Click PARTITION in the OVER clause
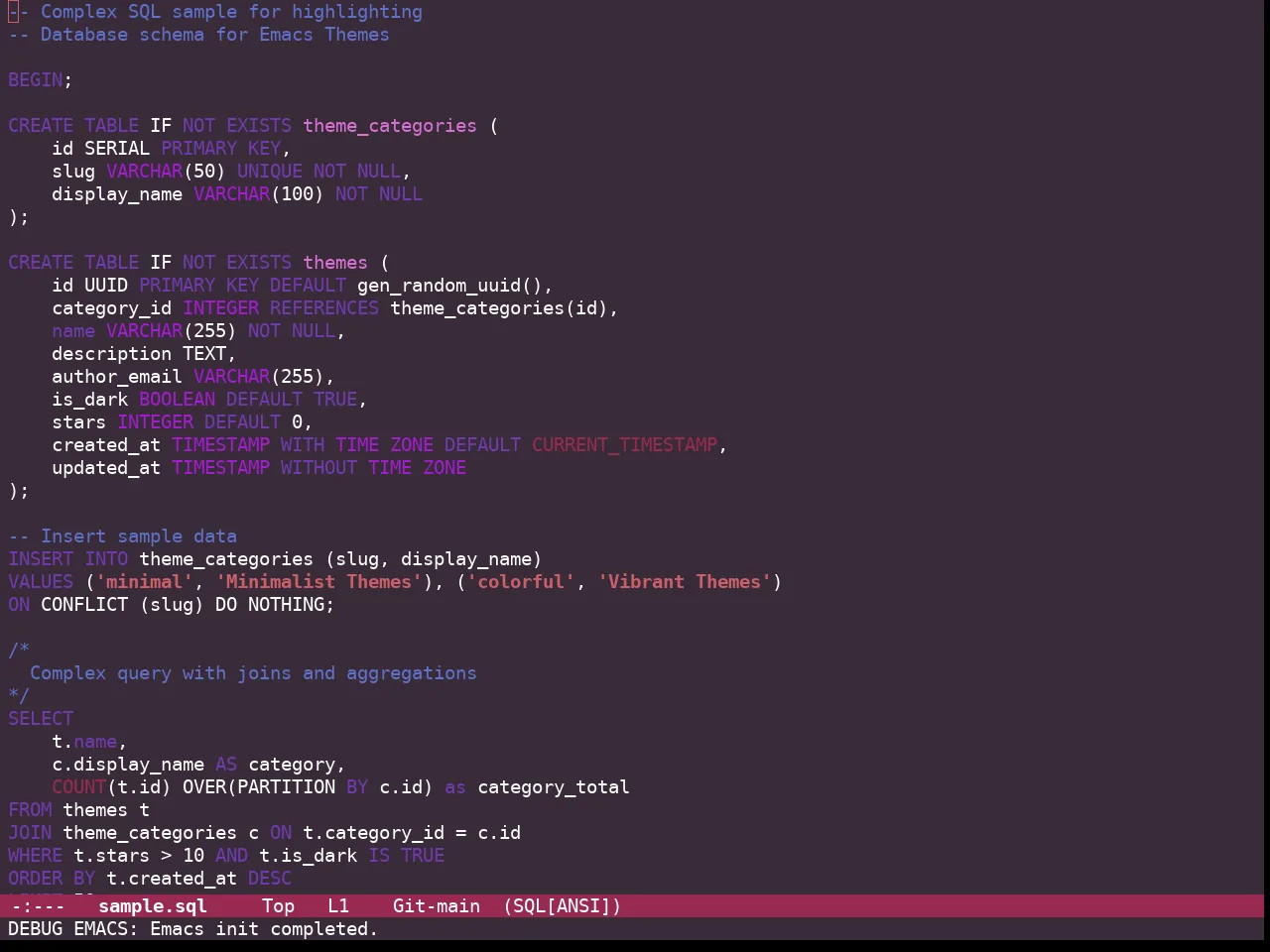Image resolution: width=1270 pixels, height=952 pixels. [287, 786]
